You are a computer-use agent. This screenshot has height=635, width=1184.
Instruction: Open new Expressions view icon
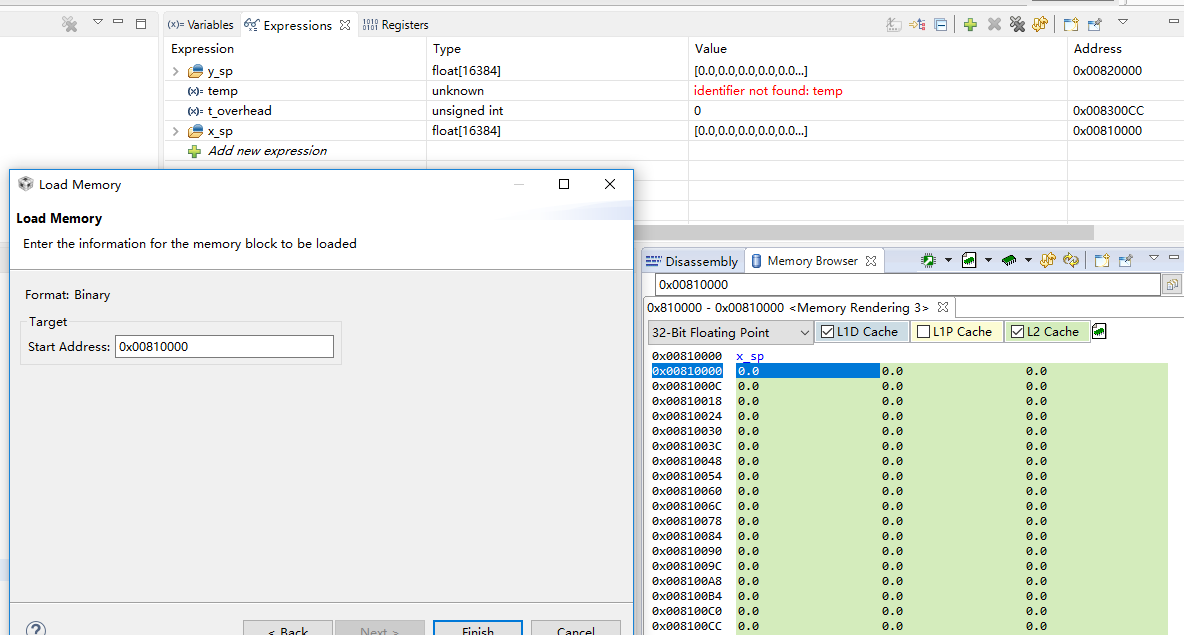point(1071,25)
